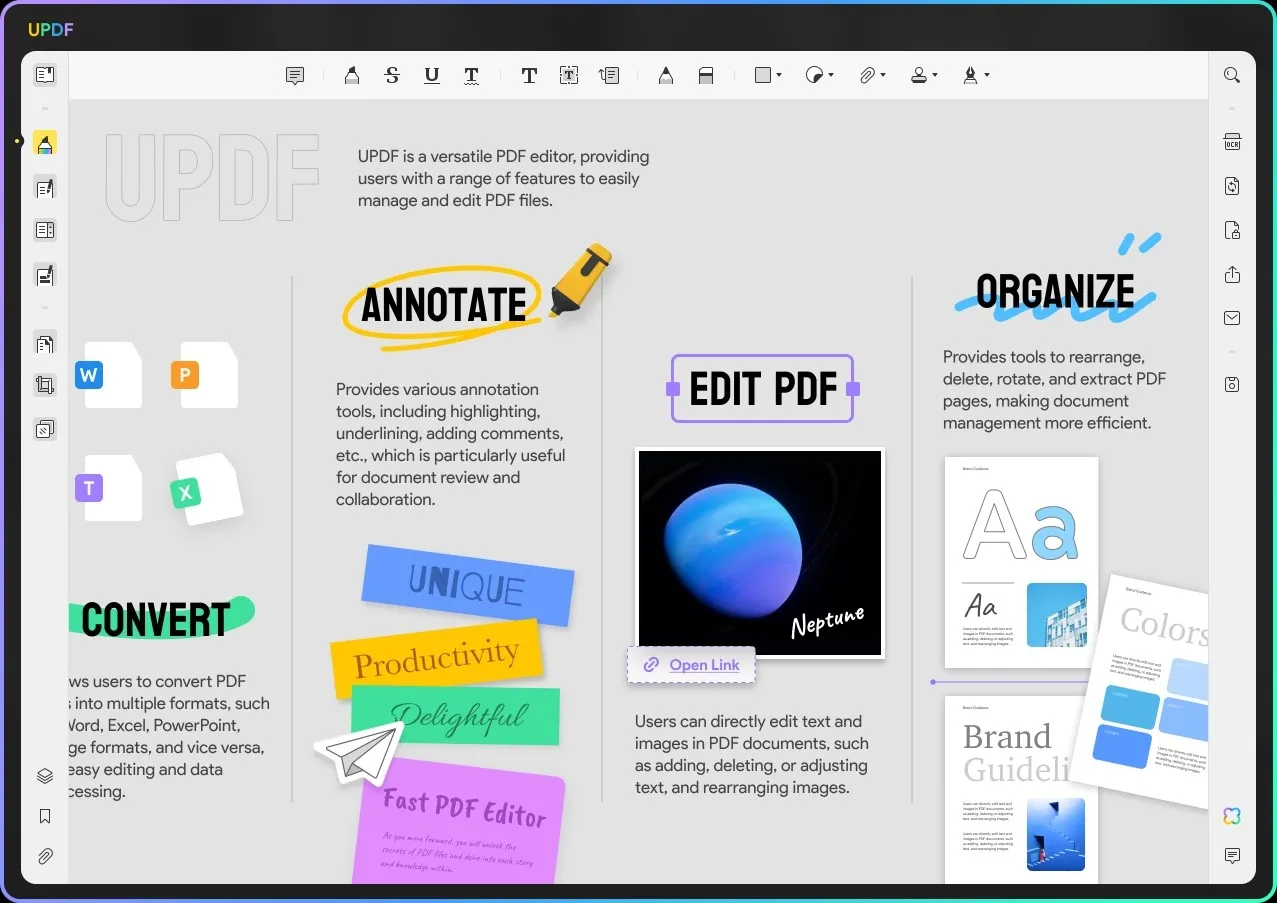Expand the shape tool dropdown arrow
The height and width of the screenshot is (903, 1277).
pos(779,75)
